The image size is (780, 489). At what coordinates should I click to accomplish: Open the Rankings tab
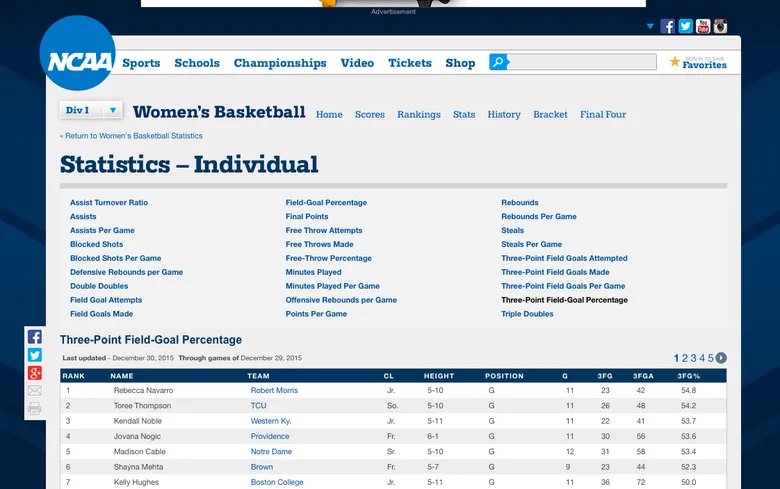tap(418, 115)
